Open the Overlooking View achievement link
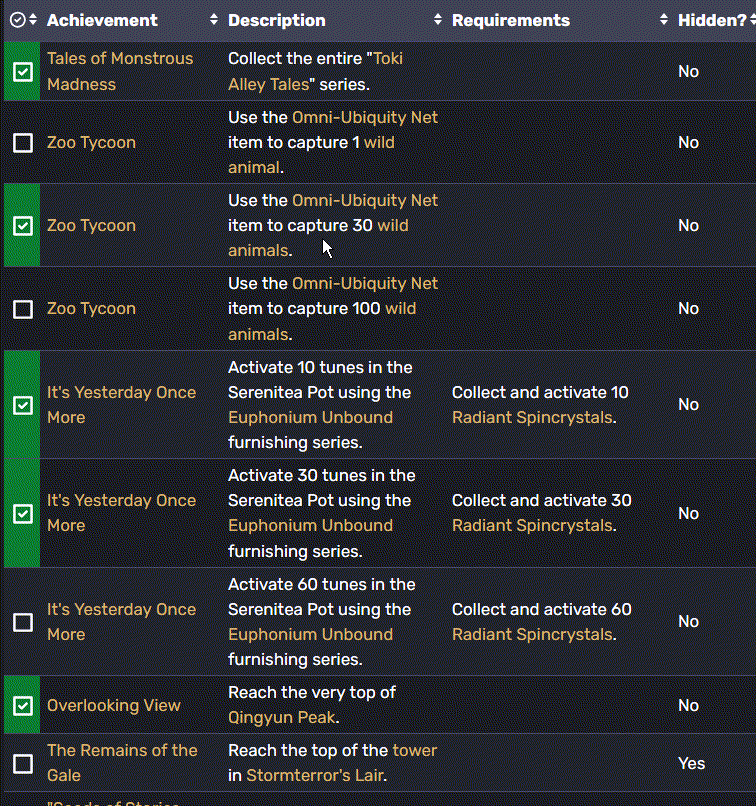This screenshot has height=806, width=756. coord(114,705)
